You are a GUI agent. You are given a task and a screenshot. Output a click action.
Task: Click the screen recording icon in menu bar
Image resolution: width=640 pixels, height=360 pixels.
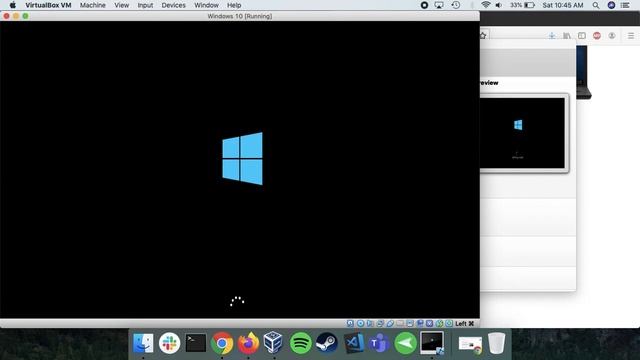[424, 5]
